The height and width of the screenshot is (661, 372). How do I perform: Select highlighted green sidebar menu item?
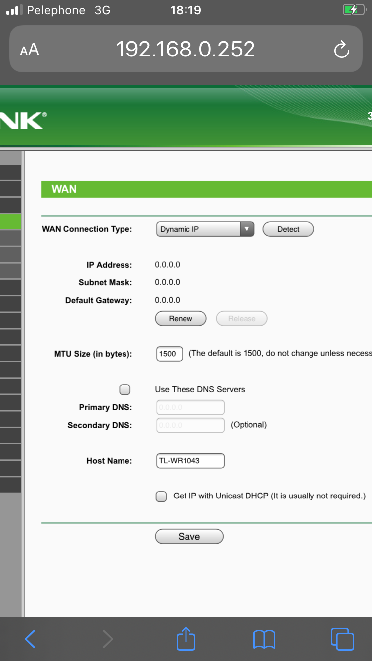point(11,221)
